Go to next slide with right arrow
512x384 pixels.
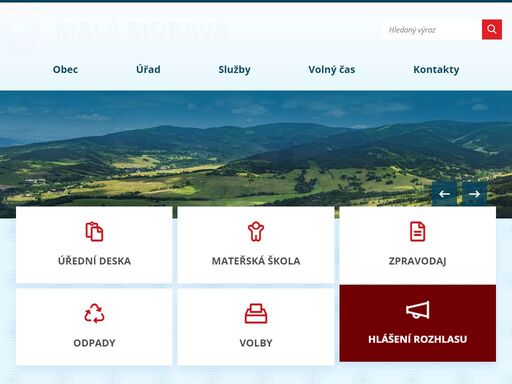pyautogui.click(x=474, y=194)
